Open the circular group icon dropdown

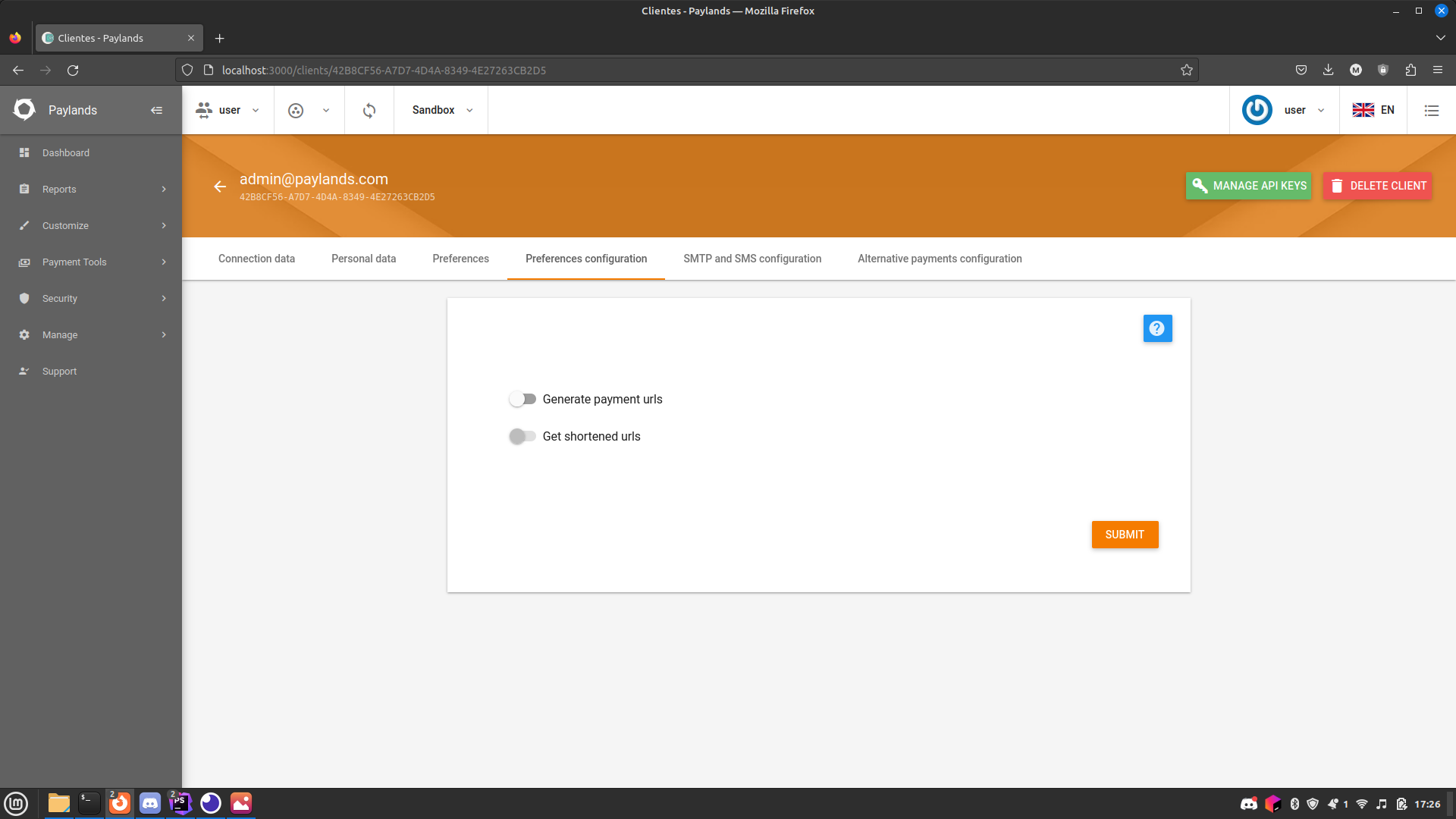pos(309,110)
